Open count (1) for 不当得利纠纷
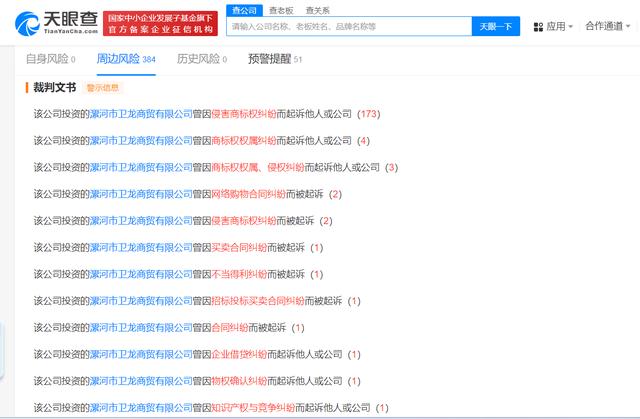Screen dimensions: 640x419 point(316,274)
